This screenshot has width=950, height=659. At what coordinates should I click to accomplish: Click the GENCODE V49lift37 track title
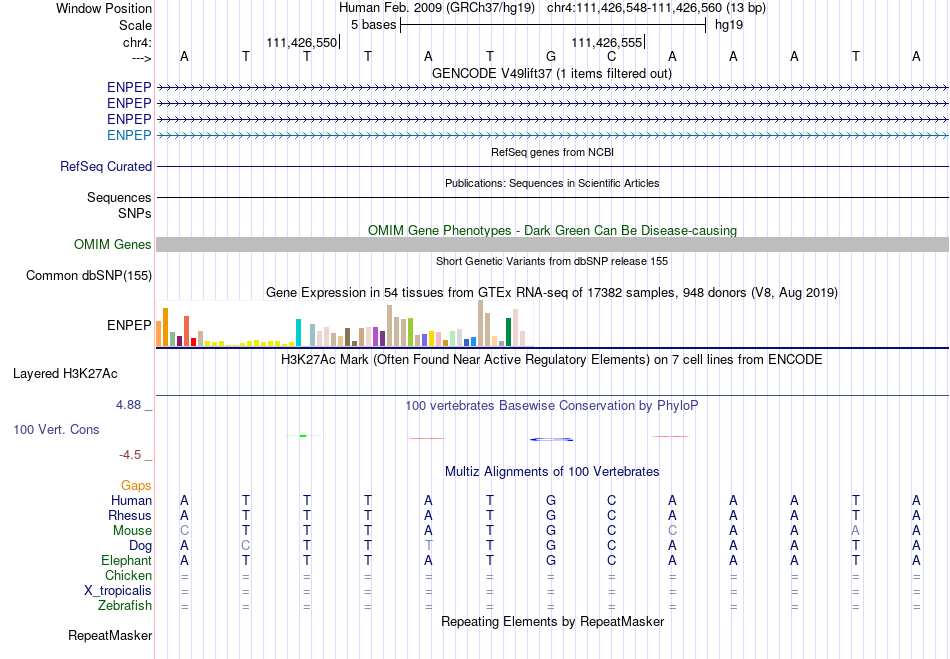552,74
